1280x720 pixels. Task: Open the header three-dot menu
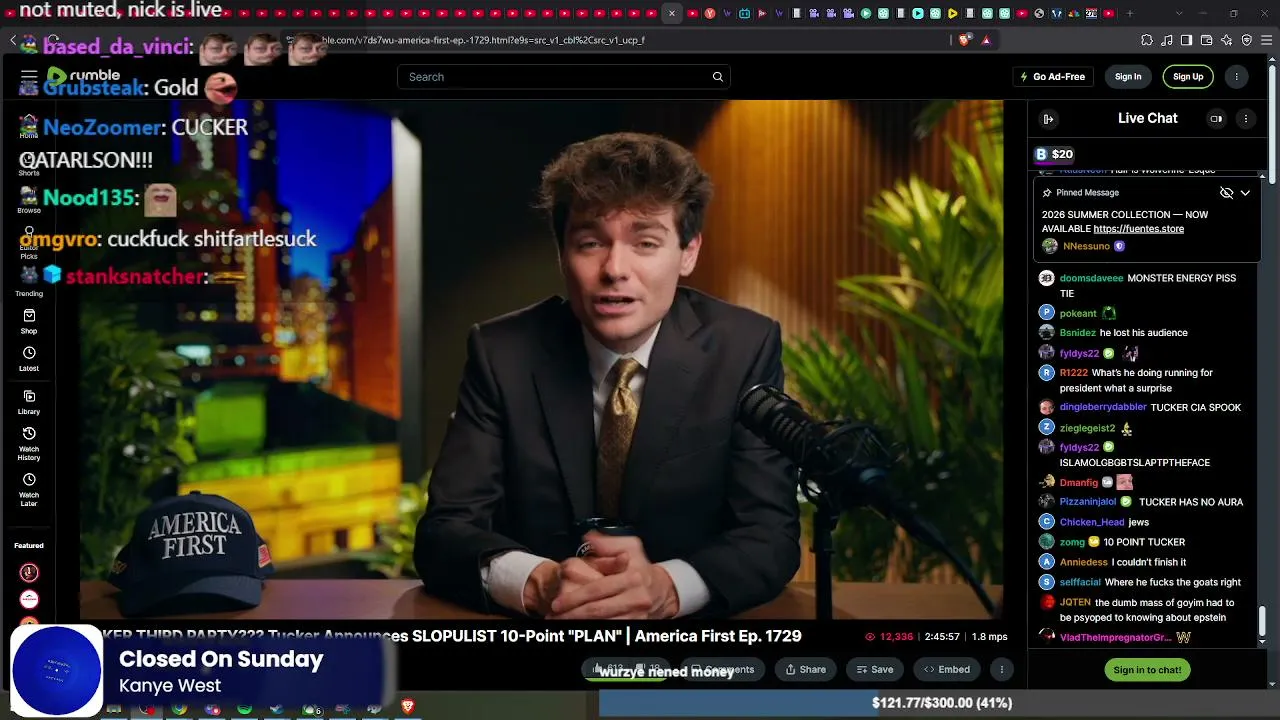(x=1237, y=77)
